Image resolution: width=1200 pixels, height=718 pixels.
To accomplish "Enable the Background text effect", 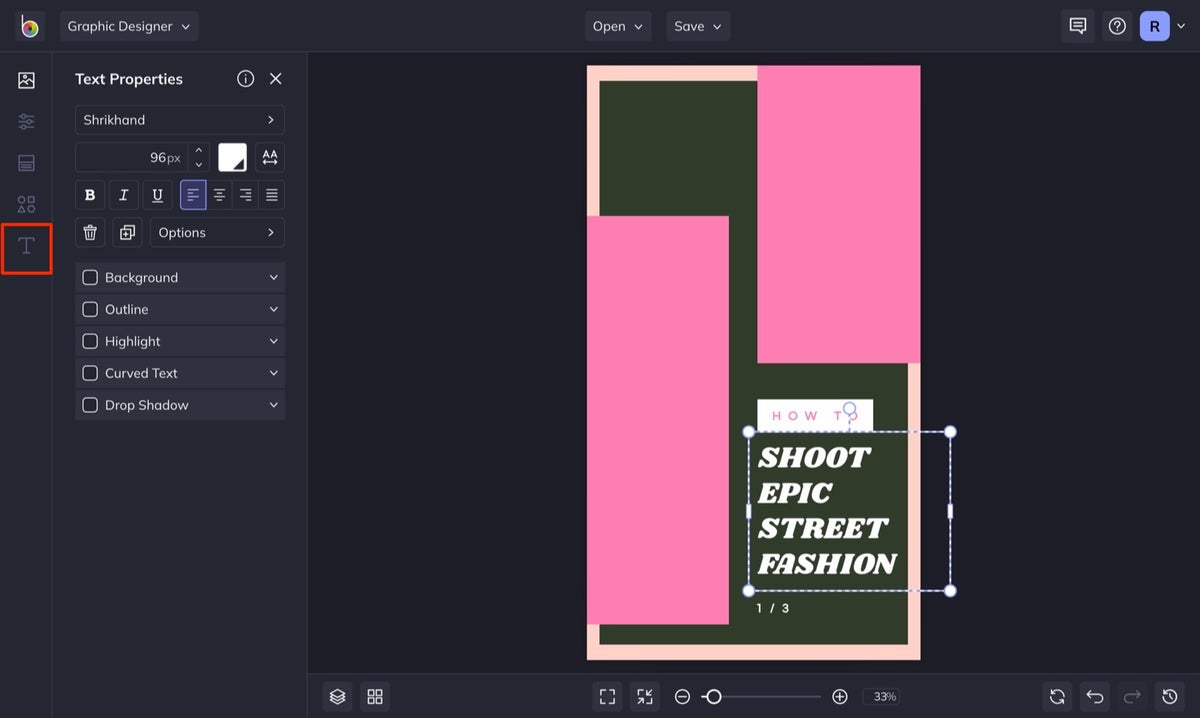I will click(x=90, y=277).
